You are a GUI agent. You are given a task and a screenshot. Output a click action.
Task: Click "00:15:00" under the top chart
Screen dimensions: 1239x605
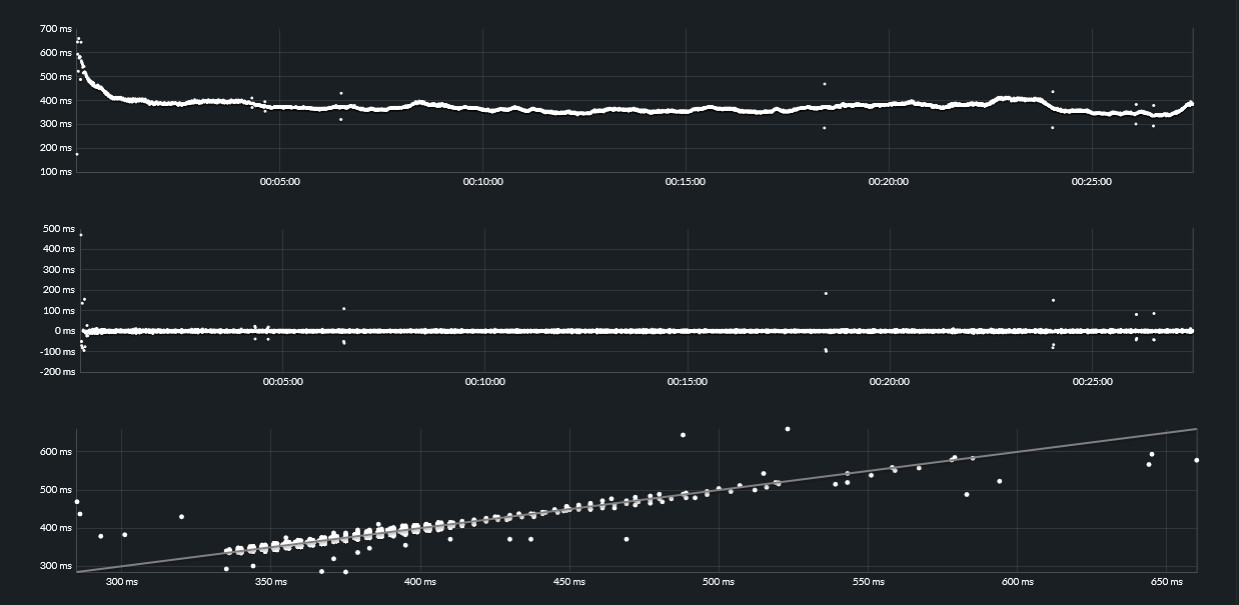(685, 182)
